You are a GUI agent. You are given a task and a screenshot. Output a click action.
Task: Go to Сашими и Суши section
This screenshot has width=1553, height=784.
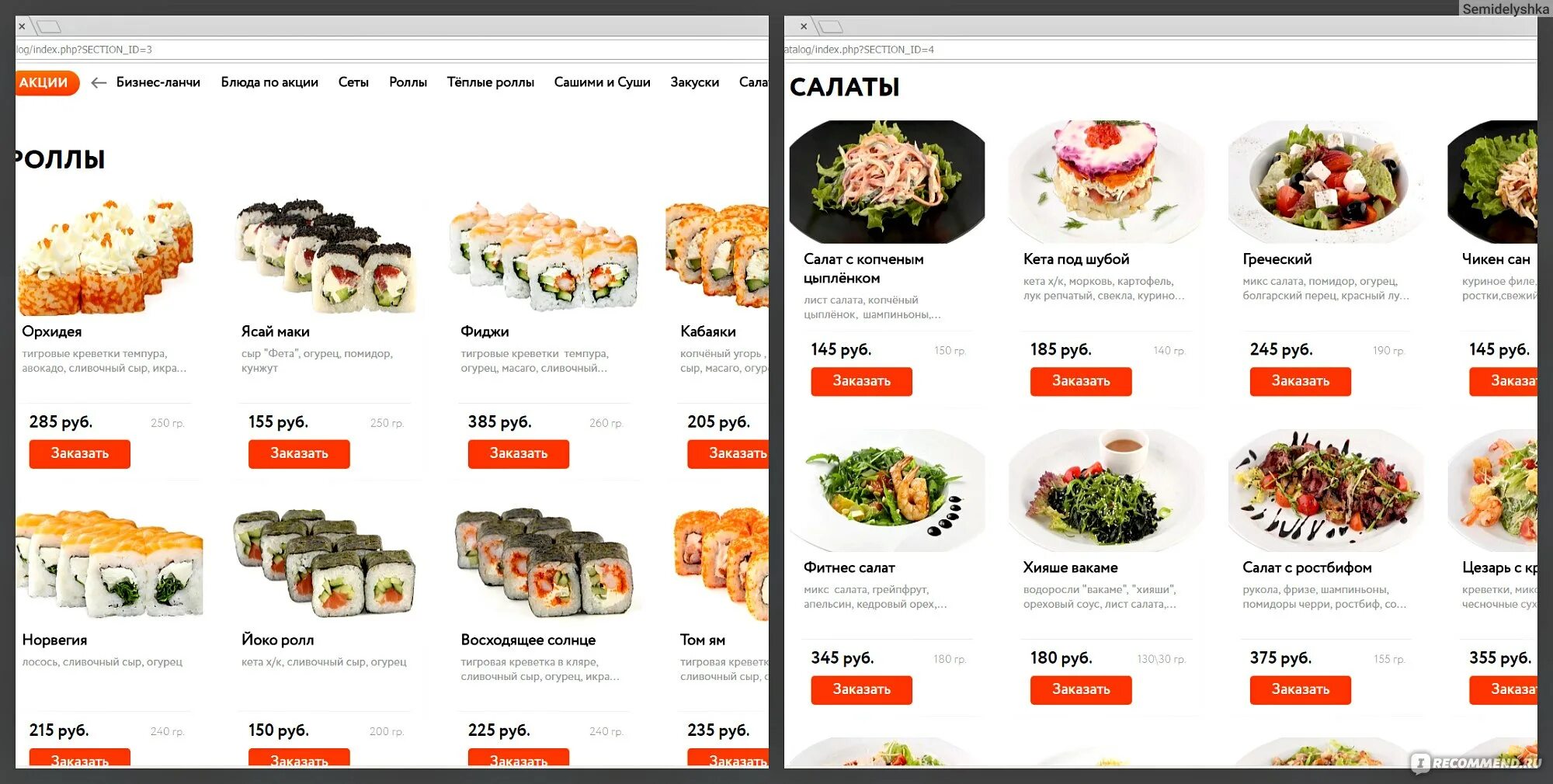(602, 82)
